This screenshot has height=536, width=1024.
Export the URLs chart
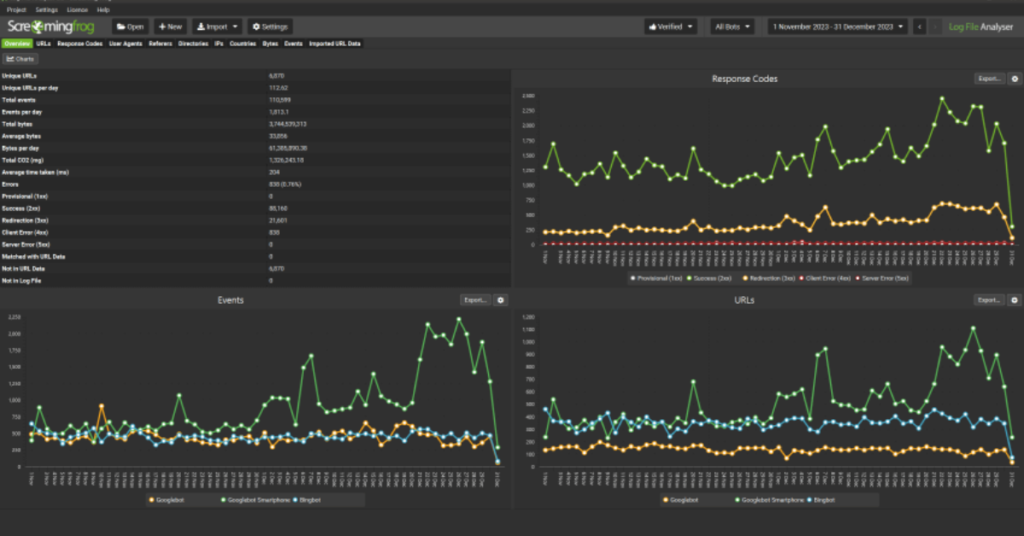click(x=989, y=300)
